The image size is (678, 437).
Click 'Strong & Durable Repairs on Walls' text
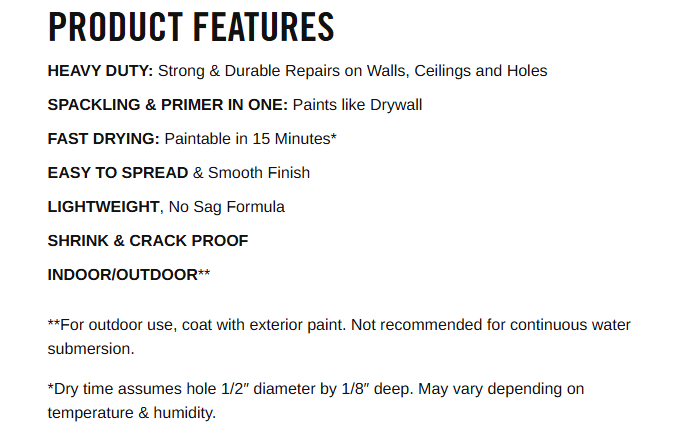click(284, 71)
